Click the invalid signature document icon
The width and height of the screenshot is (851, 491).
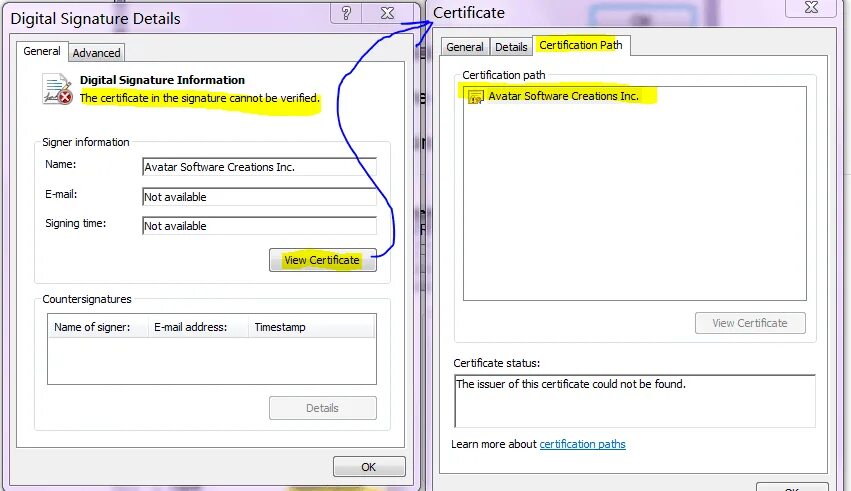point(58,89)
